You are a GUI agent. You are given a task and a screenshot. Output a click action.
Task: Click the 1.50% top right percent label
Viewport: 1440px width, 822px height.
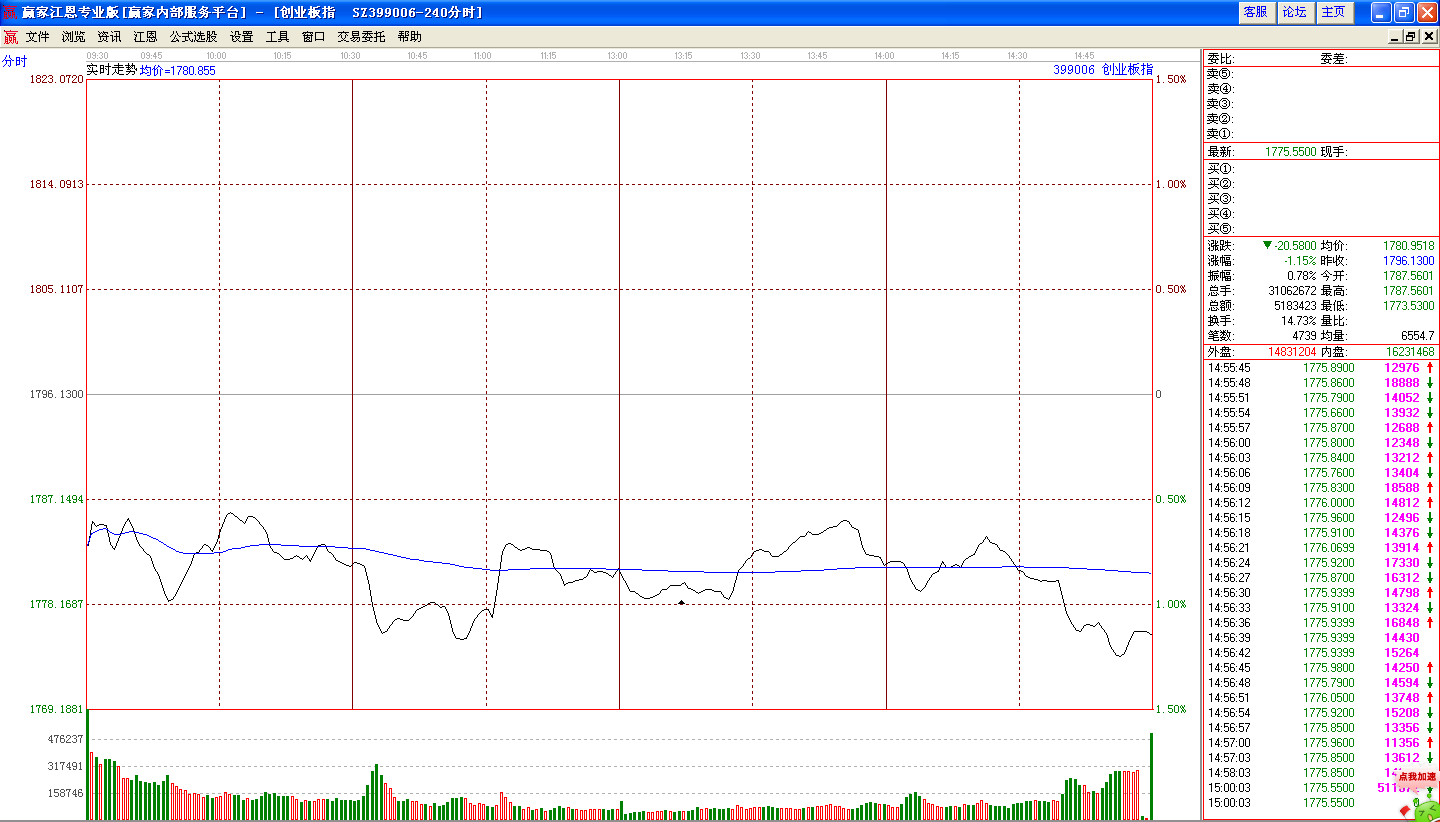[x=1170, y=79]
